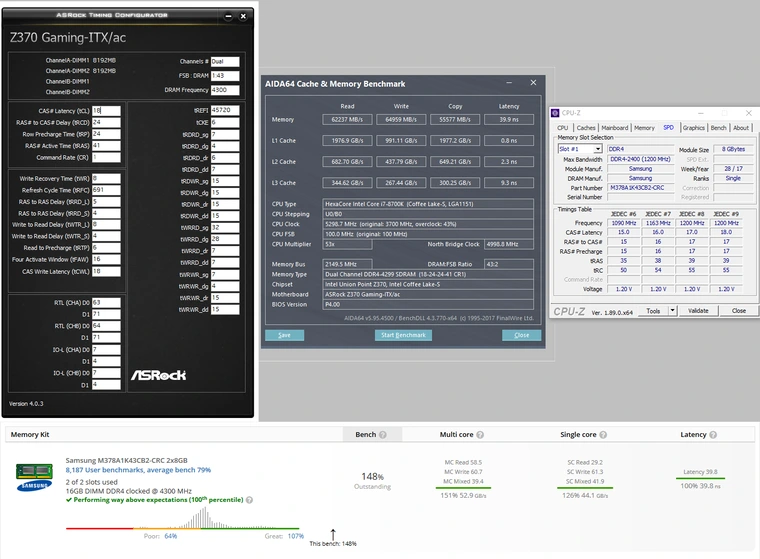Click the FSB : DRAM ratio field
The image size is (760, 559).
225,76
